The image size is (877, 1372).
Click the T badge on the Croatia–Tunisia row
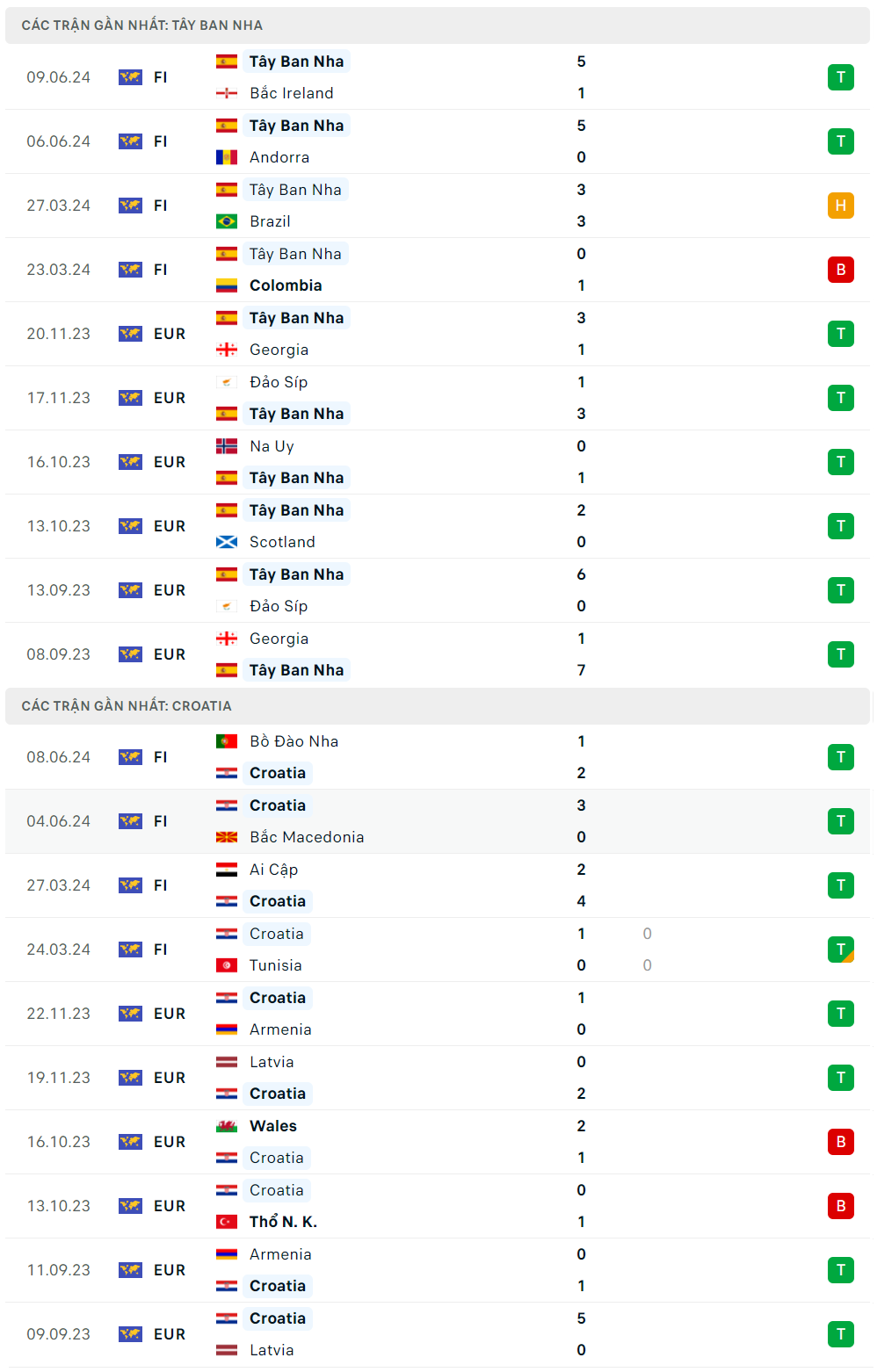(x=840, y=950)
